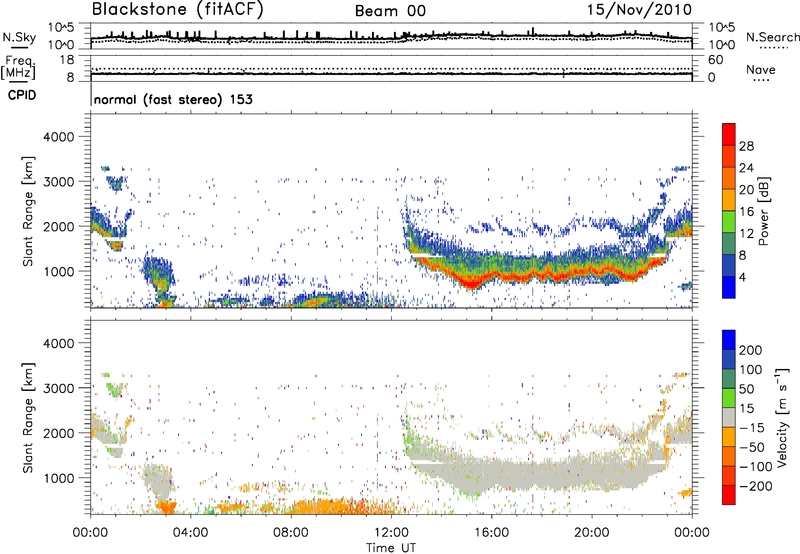Select the "N.Search" legend label

pyautogui.click(x=772, y=37)
